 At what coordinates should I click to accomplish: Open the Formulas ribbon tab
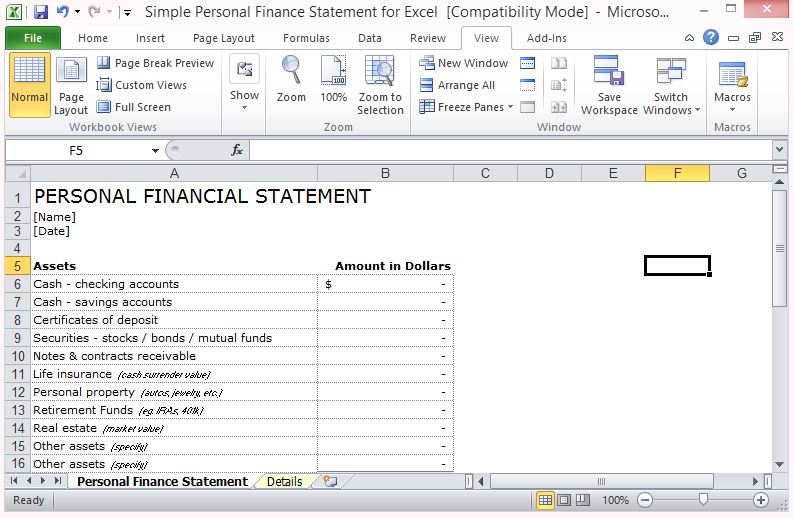point(306,38)
